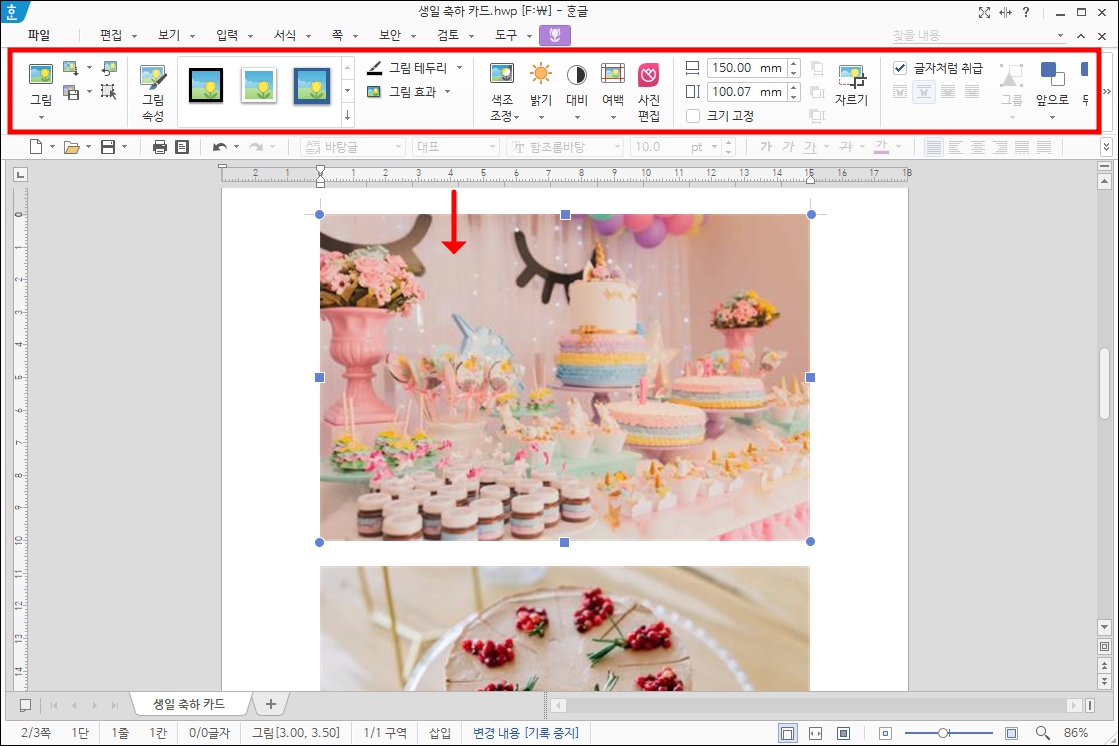
Task: Select the white-framed picture style thumbnail
Action: coord(258,86)
